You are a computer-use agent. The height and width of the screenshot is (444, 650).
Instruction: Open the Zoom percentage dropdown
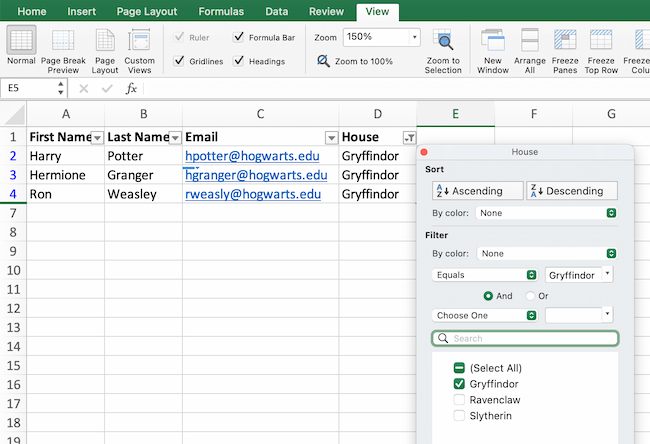(x=414, y=37)
